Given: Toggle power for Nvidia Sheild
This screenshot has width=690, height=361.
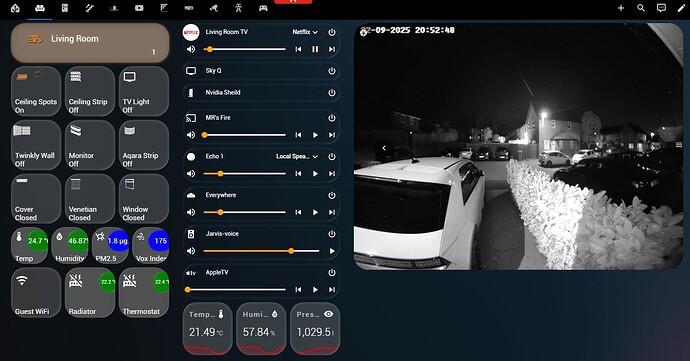Looking at the screenshot, I should coord(332,93).
